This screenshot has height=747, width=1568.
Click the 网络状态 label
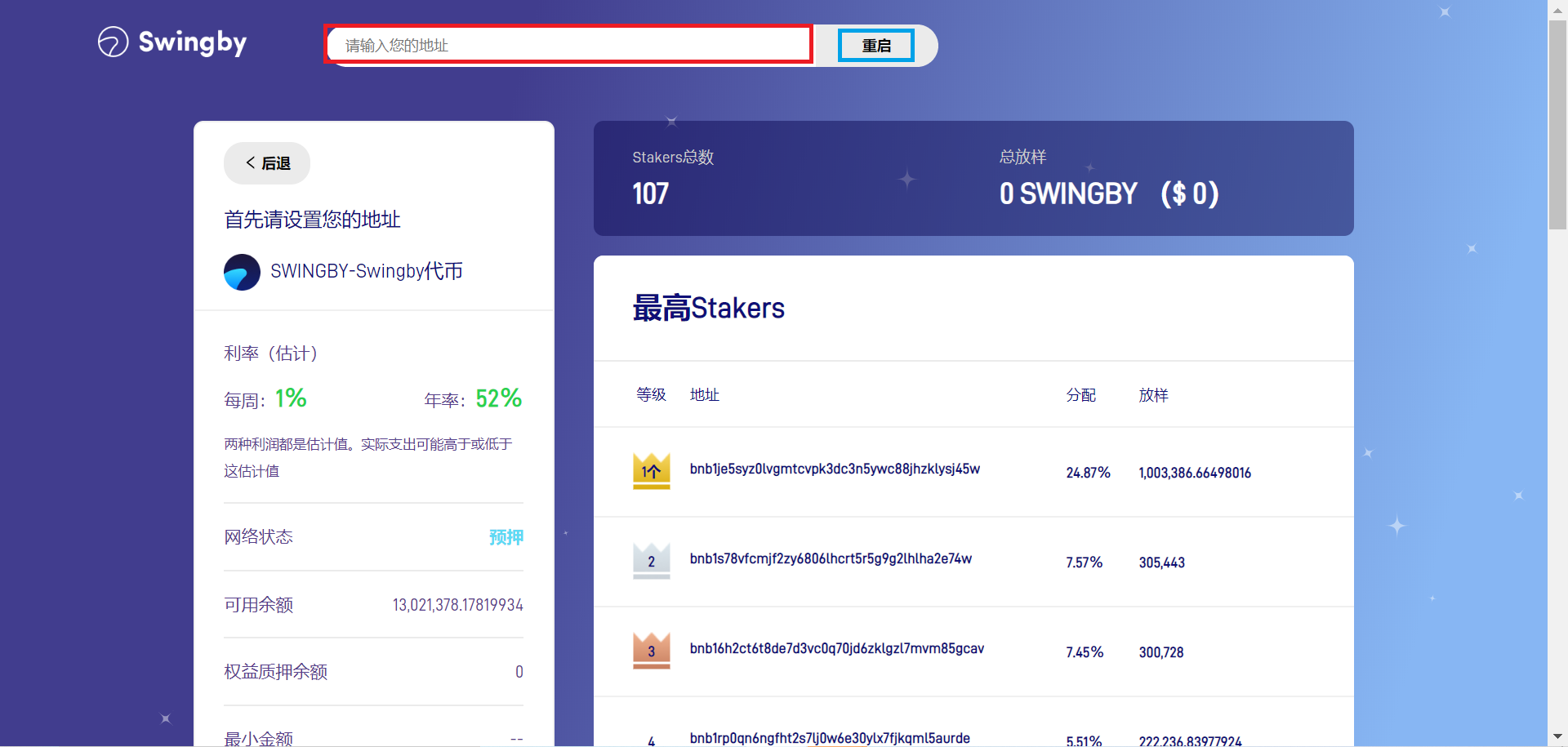coord(258,536)
